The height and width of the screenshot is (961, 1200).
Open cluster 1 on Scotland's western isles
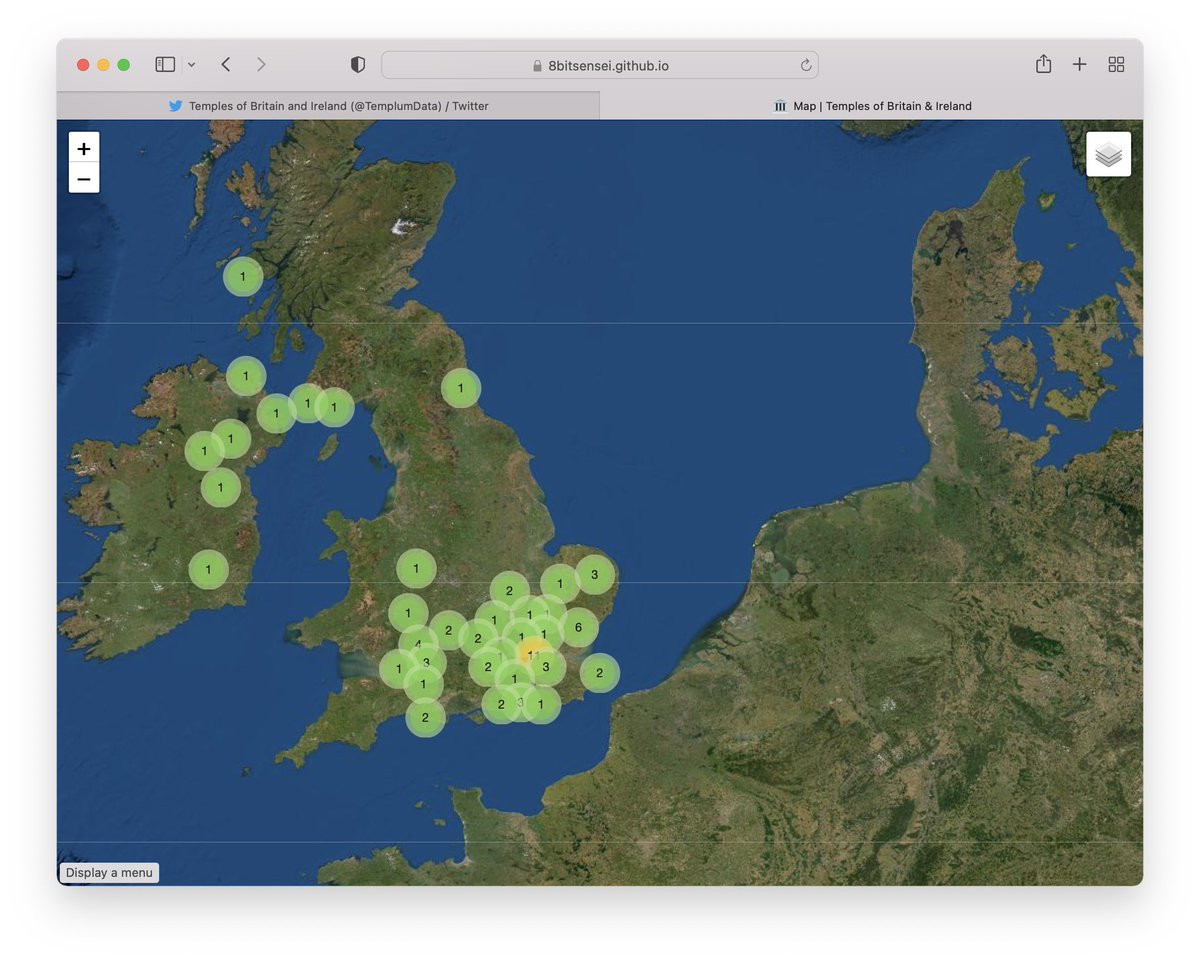tap(243, 276)
